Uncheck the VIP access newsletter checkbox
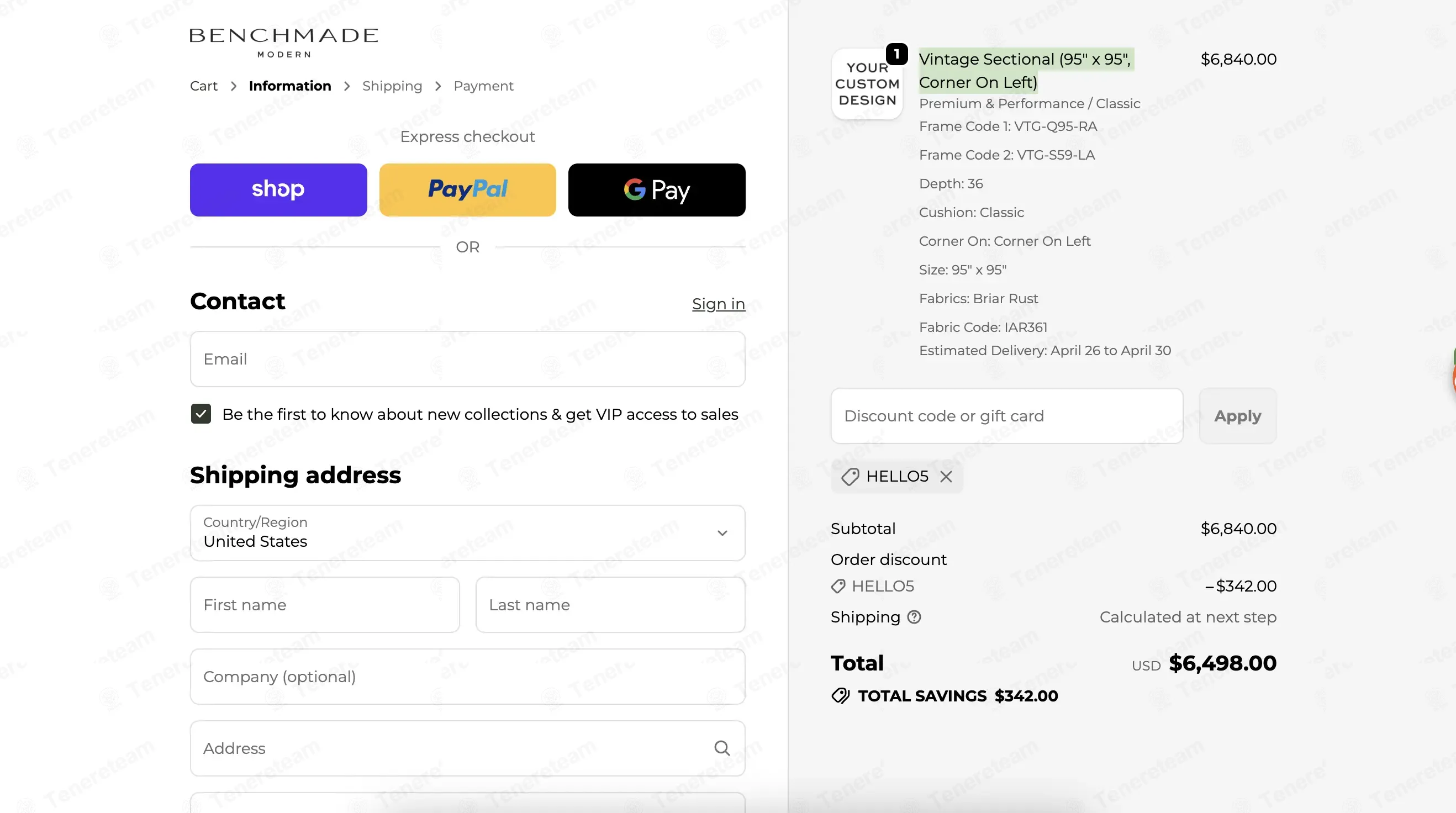The width and height of the screenshot is (1456, 813). click(201, 414)
